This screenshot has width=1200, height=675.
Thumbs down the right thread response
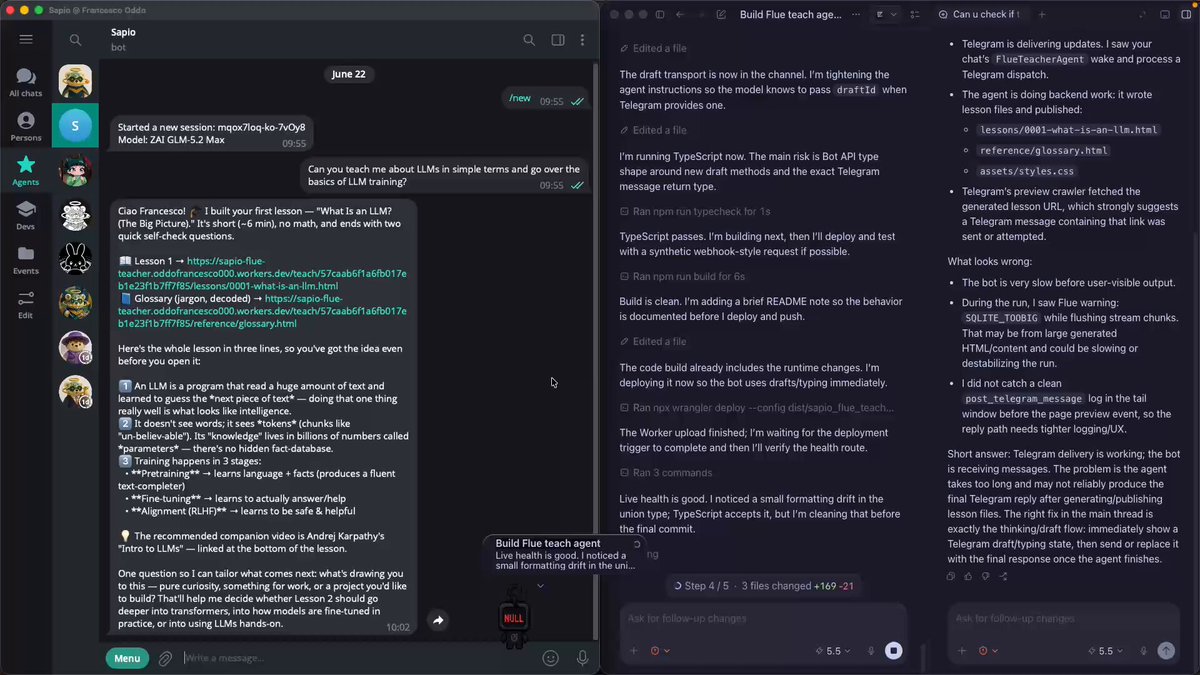(x=986, y=576)
